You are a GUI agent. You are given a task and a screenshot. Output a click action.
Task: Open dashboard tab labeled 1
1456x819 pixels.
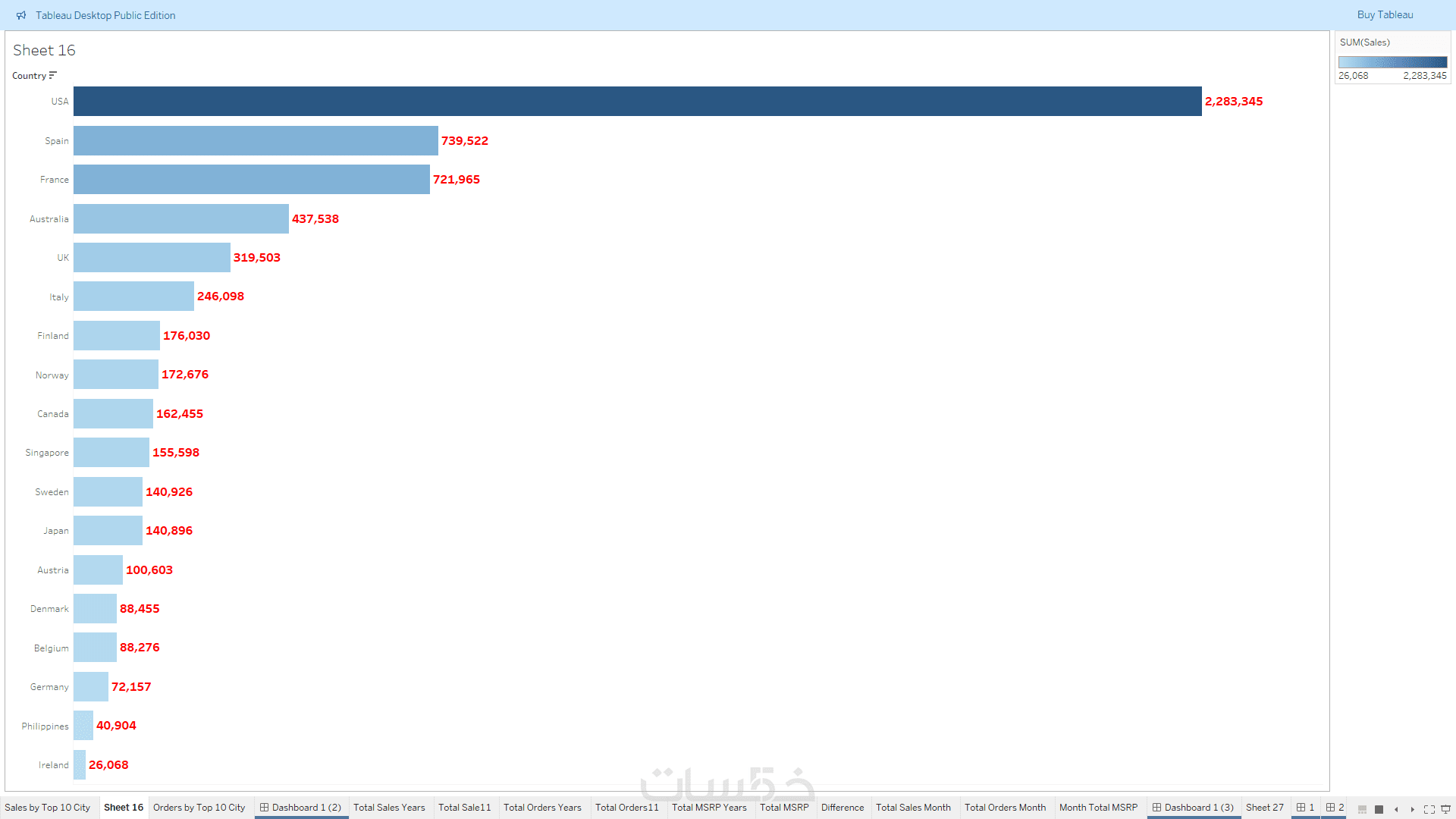point(1305,808)
